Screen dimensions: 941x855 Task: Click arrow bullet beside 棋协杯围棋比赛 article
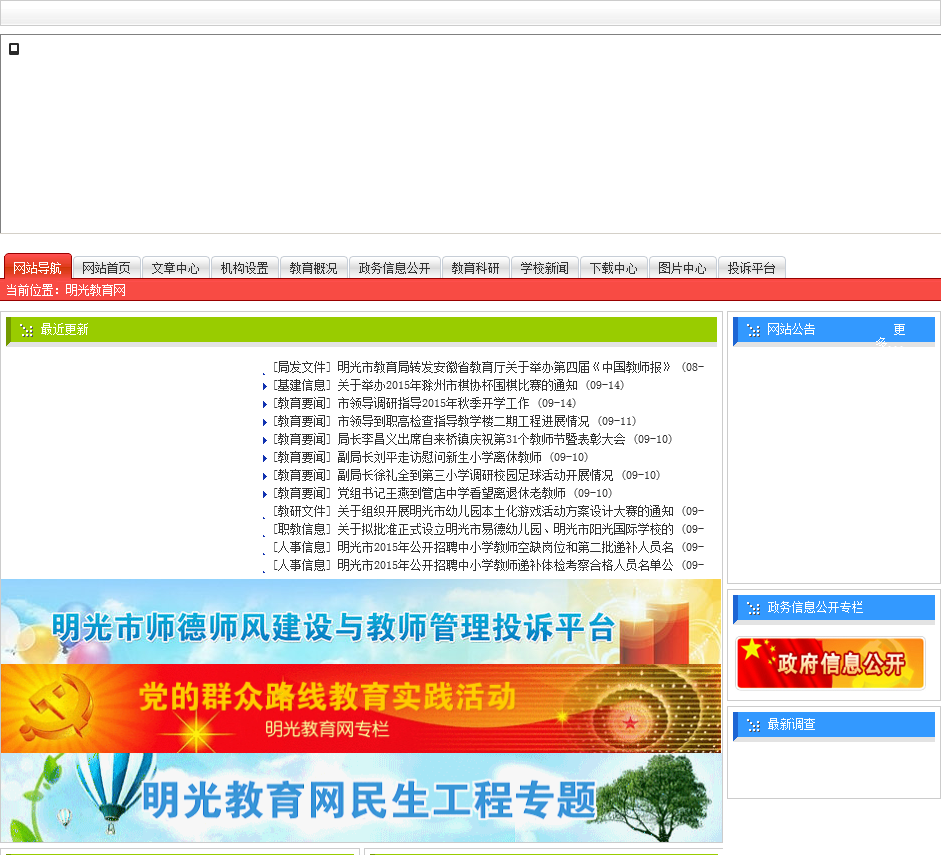(265, 386)
